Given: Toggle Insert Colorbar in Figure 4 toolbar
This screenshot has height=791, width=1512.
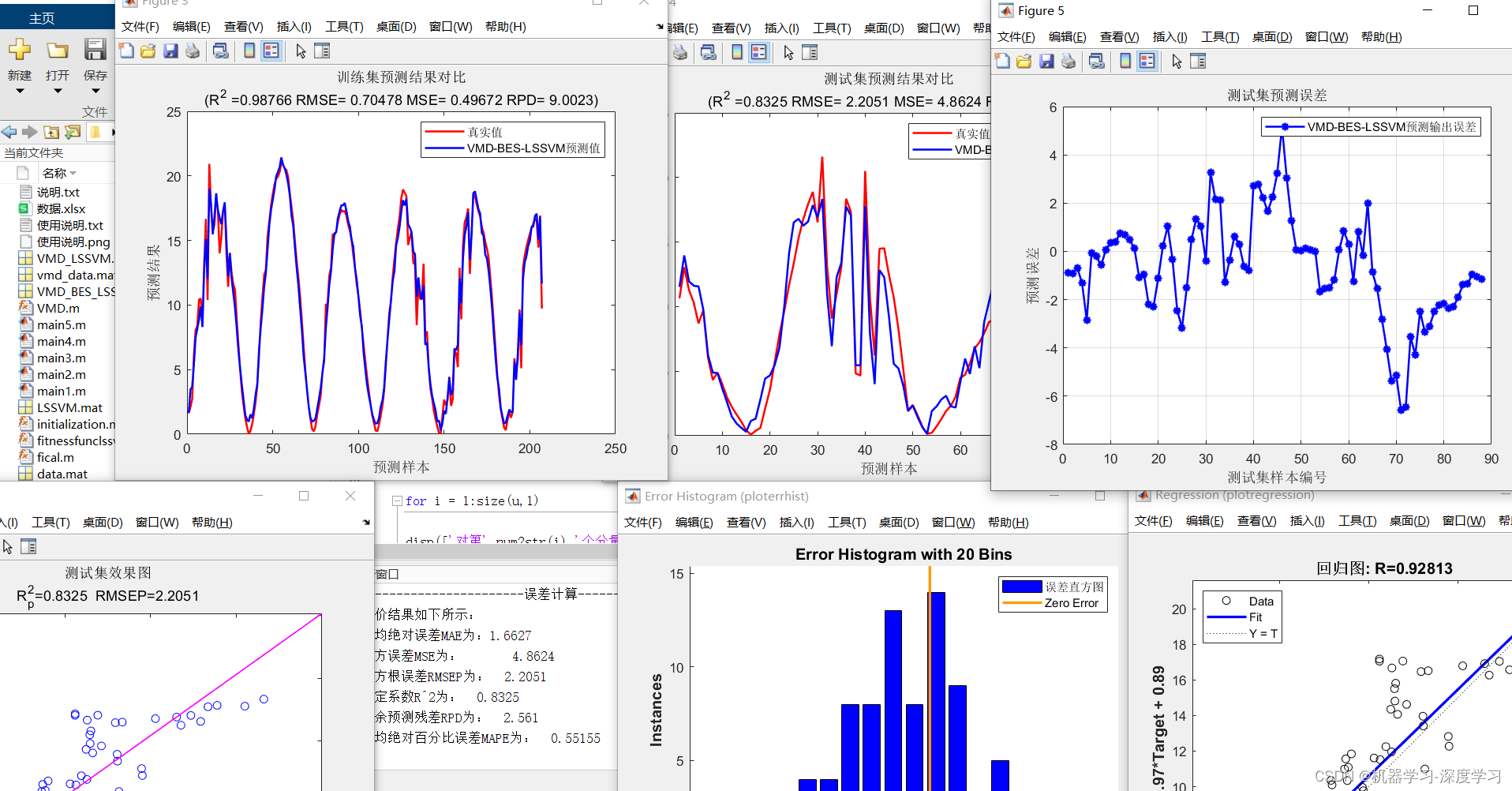Looking at the screenshot, I should [737, 53].
